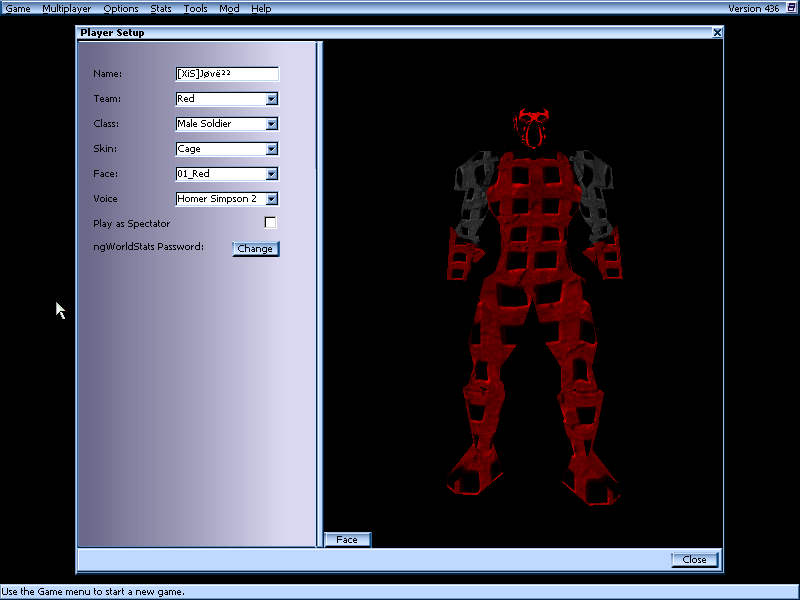
Task: Open the Stats menu
Action: (161, 8)
